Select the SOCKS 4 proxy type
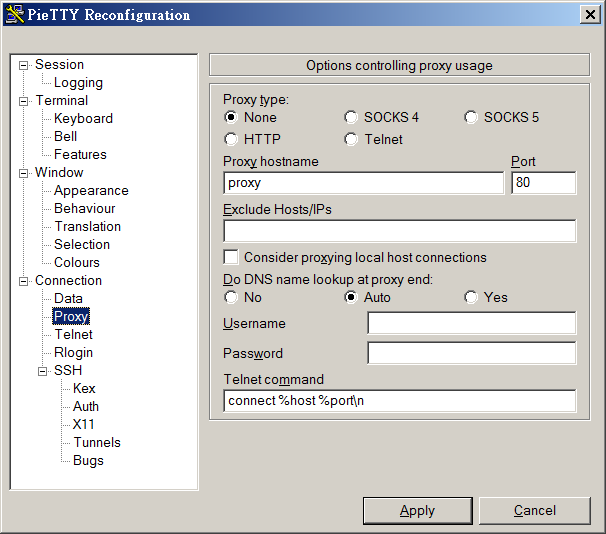The height and width of the screenshot is (534, 606). coord(351,118)
